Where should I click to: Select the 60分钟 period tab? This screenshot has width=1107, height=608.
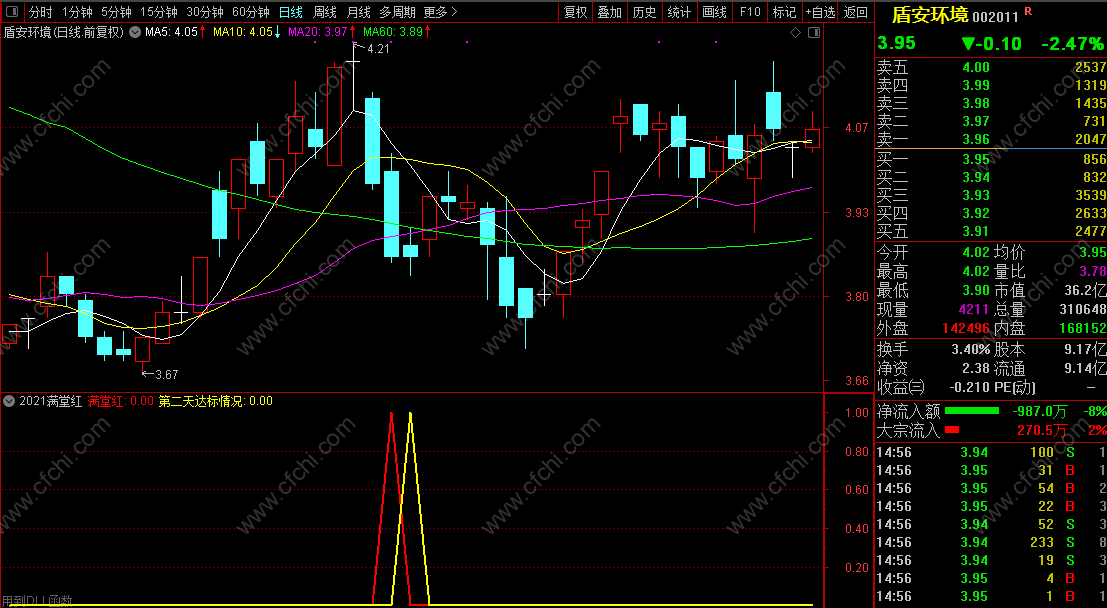(x=251, y=12)
